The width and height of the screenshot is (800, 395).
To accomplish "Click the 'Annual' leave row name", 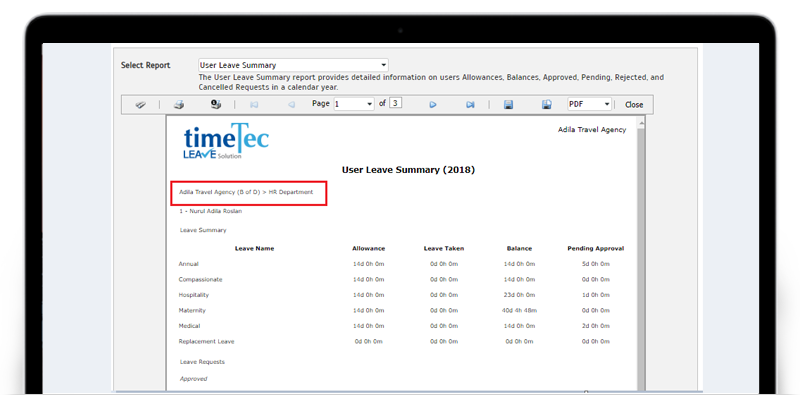I will point(188,264).
